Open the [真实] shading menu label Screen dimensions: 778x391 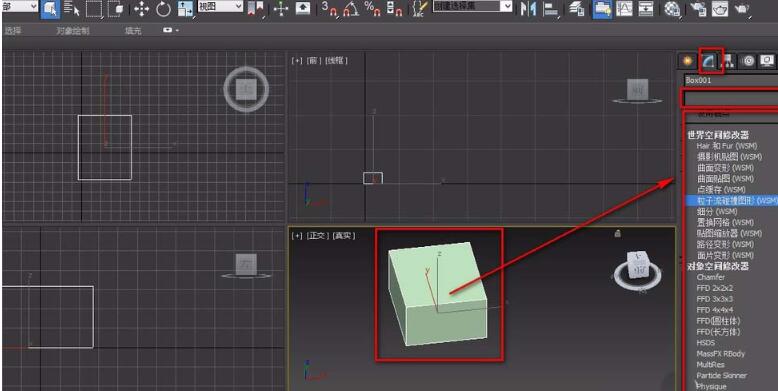click(x=344, y=236)
